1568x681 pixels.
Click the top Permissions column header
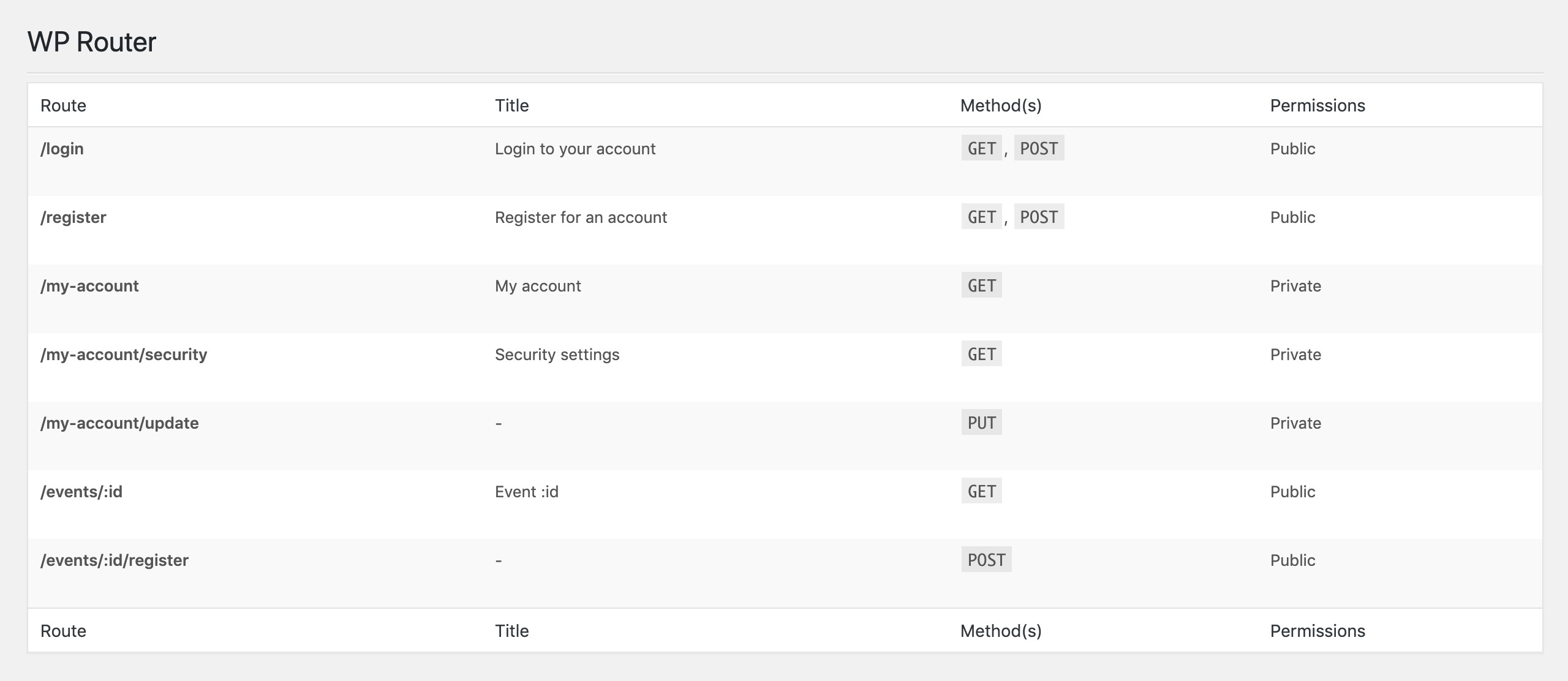1317,105
